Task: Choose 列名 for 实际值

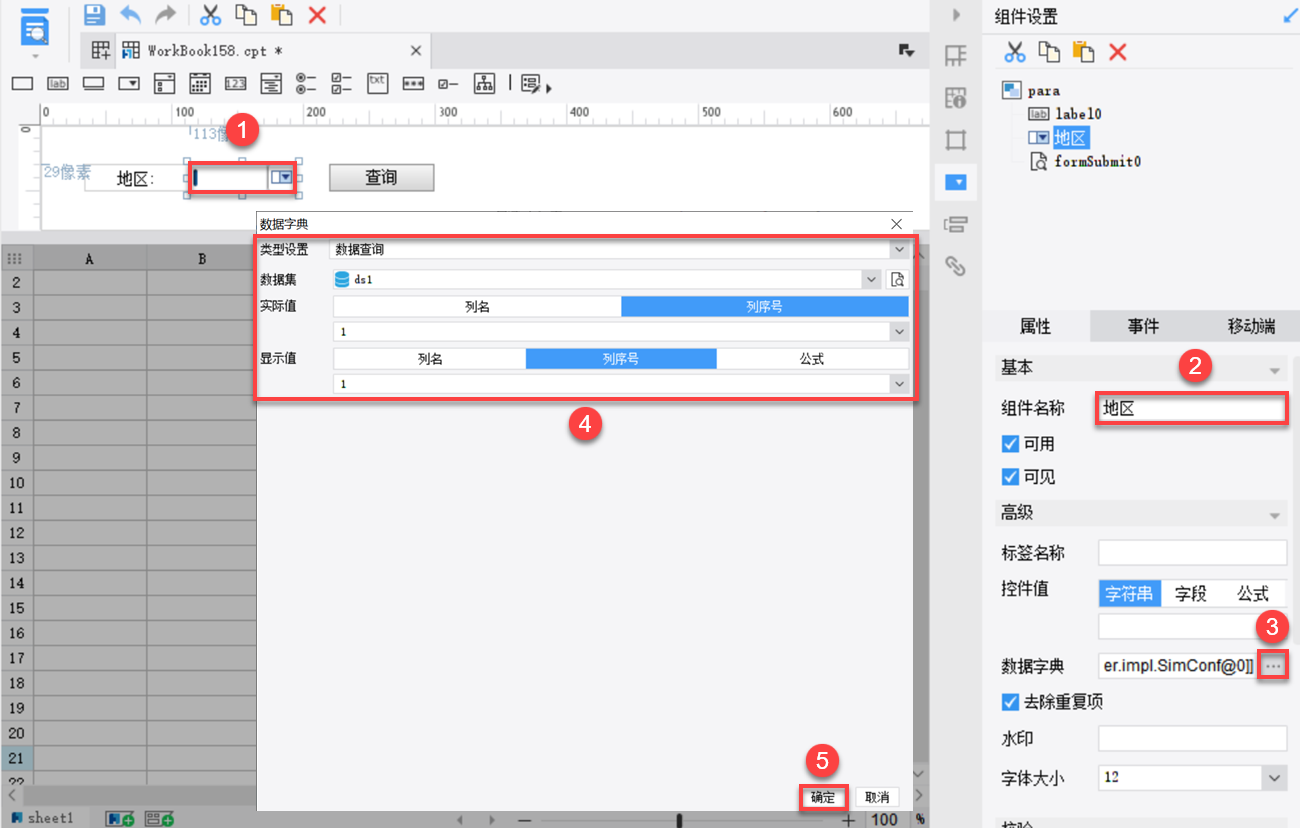Action: pos(477,307)
